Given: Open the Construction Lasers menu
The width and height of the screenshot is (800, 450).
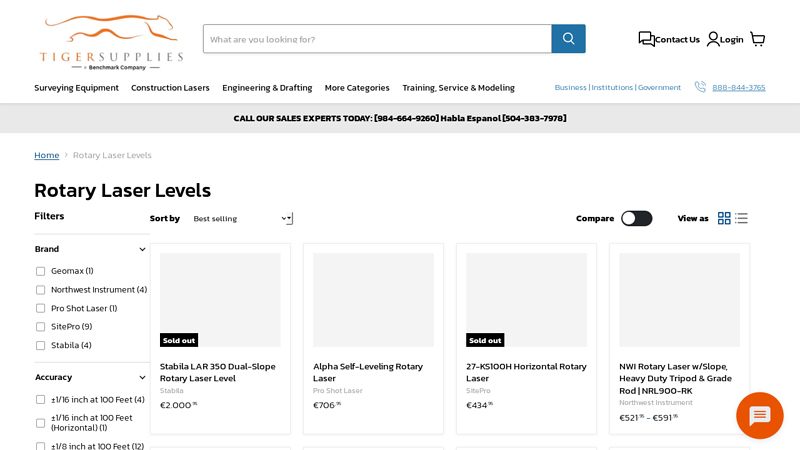Looking at the screenshot, I should (170, 88).
